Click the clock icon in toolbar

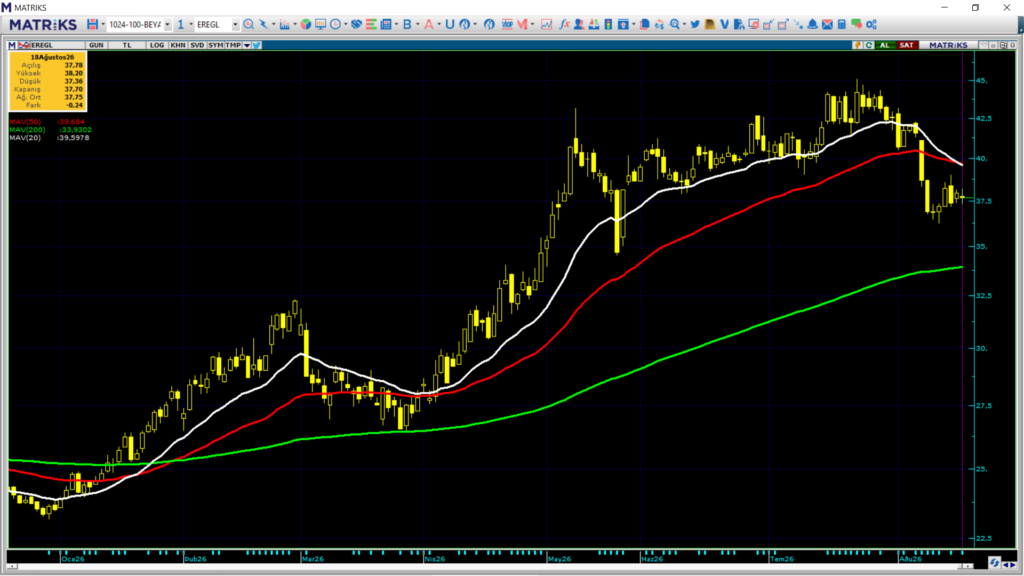pyautogui.click(x=335, y=24)
